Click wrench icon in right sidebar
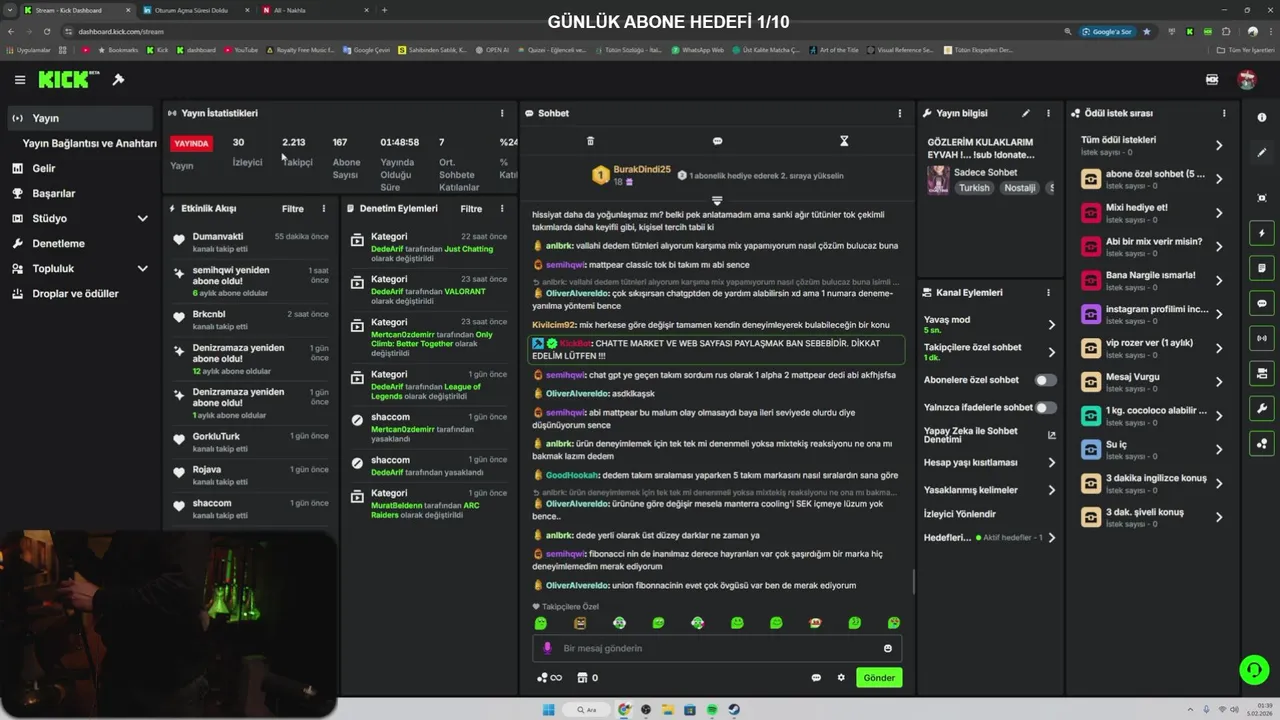This screenshot has height=720, width=1280. (1262, 408)
